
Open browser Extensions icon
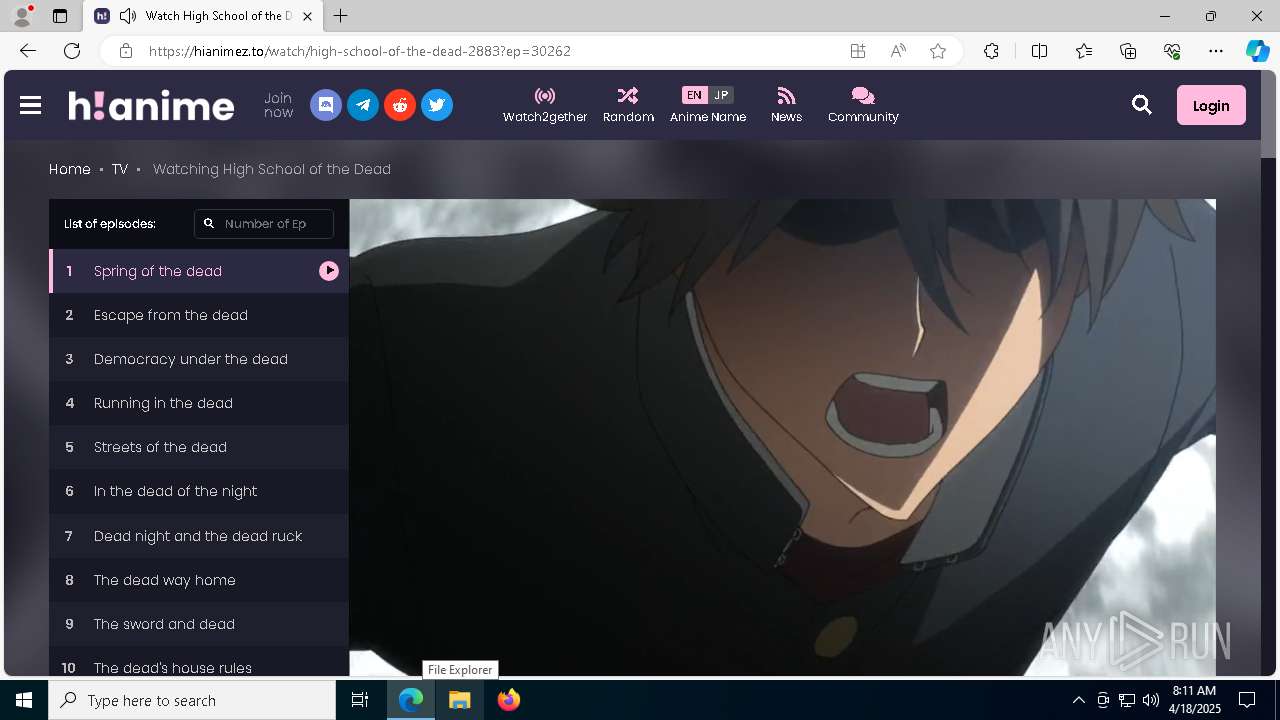(x=991, y=51)
